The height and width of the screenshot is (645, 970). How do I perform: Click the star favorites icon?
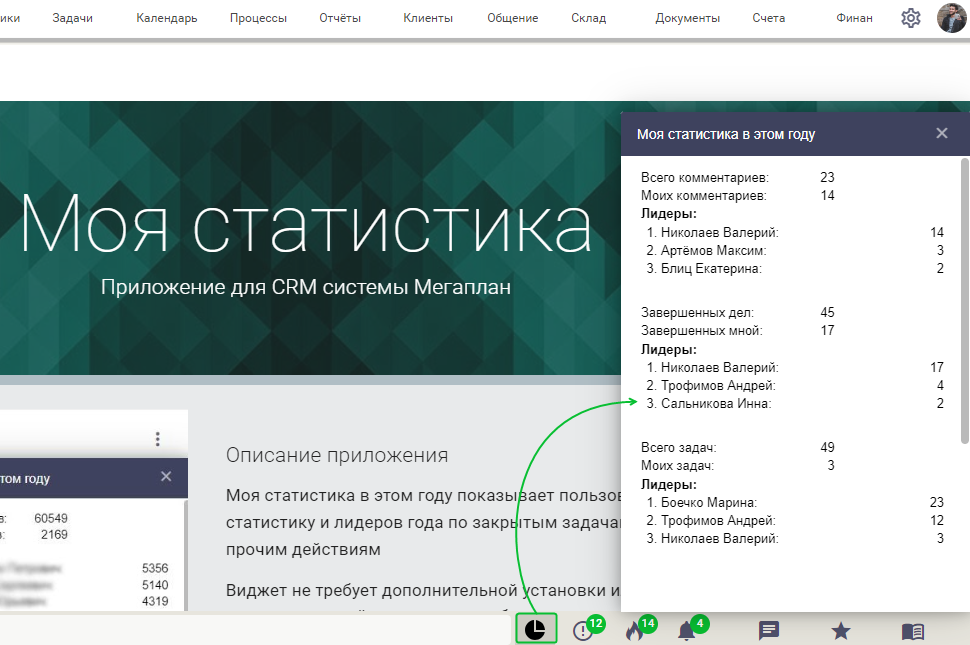(839, 628)
